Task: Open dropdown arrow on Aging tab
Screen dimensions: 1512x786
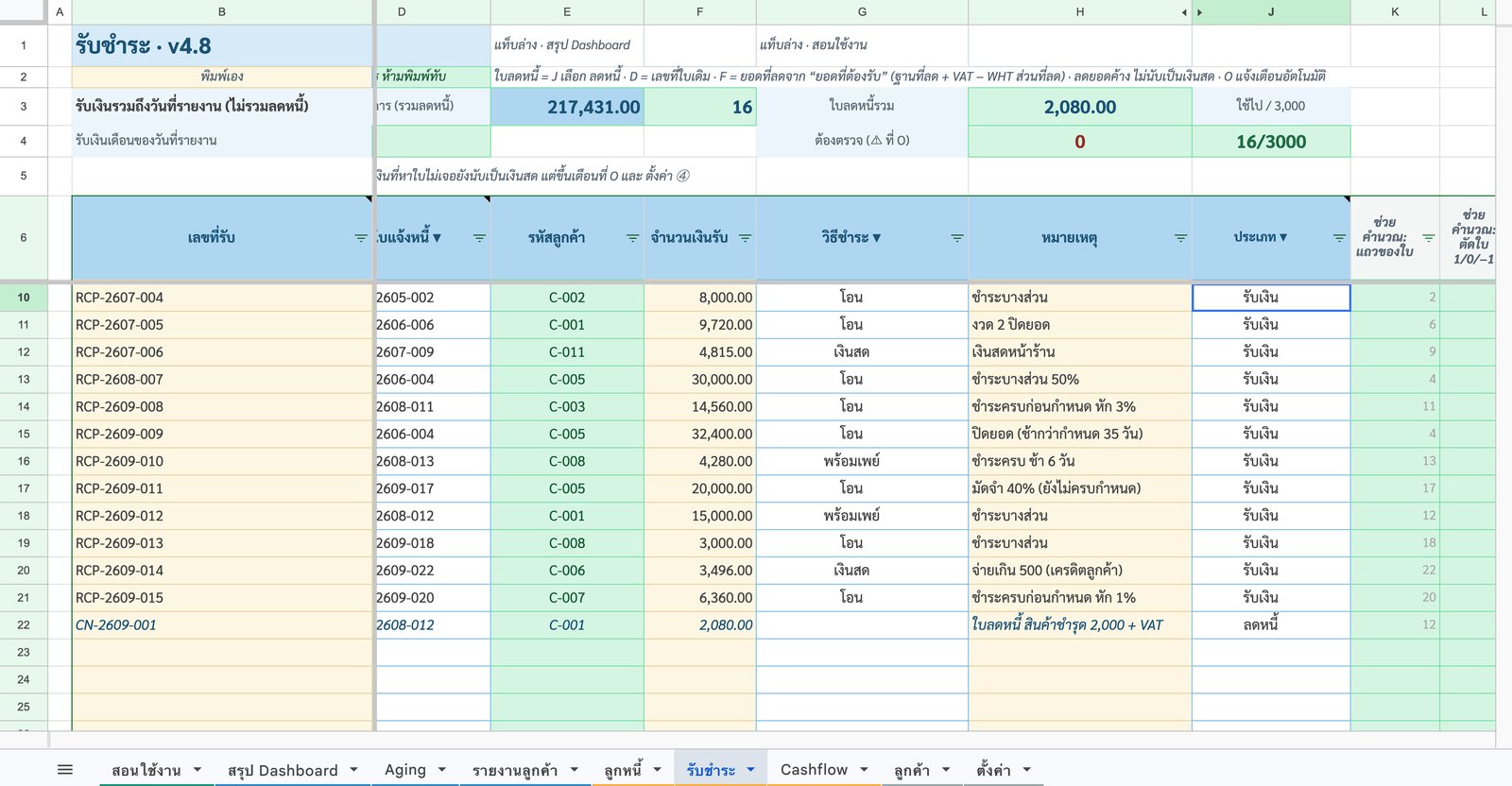Action: tap(442, 770)
